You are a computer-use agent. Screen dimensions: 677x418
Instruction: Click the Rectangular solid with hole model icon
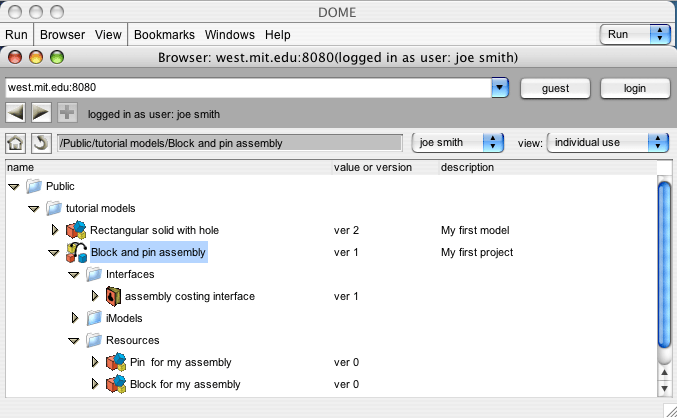76,230
